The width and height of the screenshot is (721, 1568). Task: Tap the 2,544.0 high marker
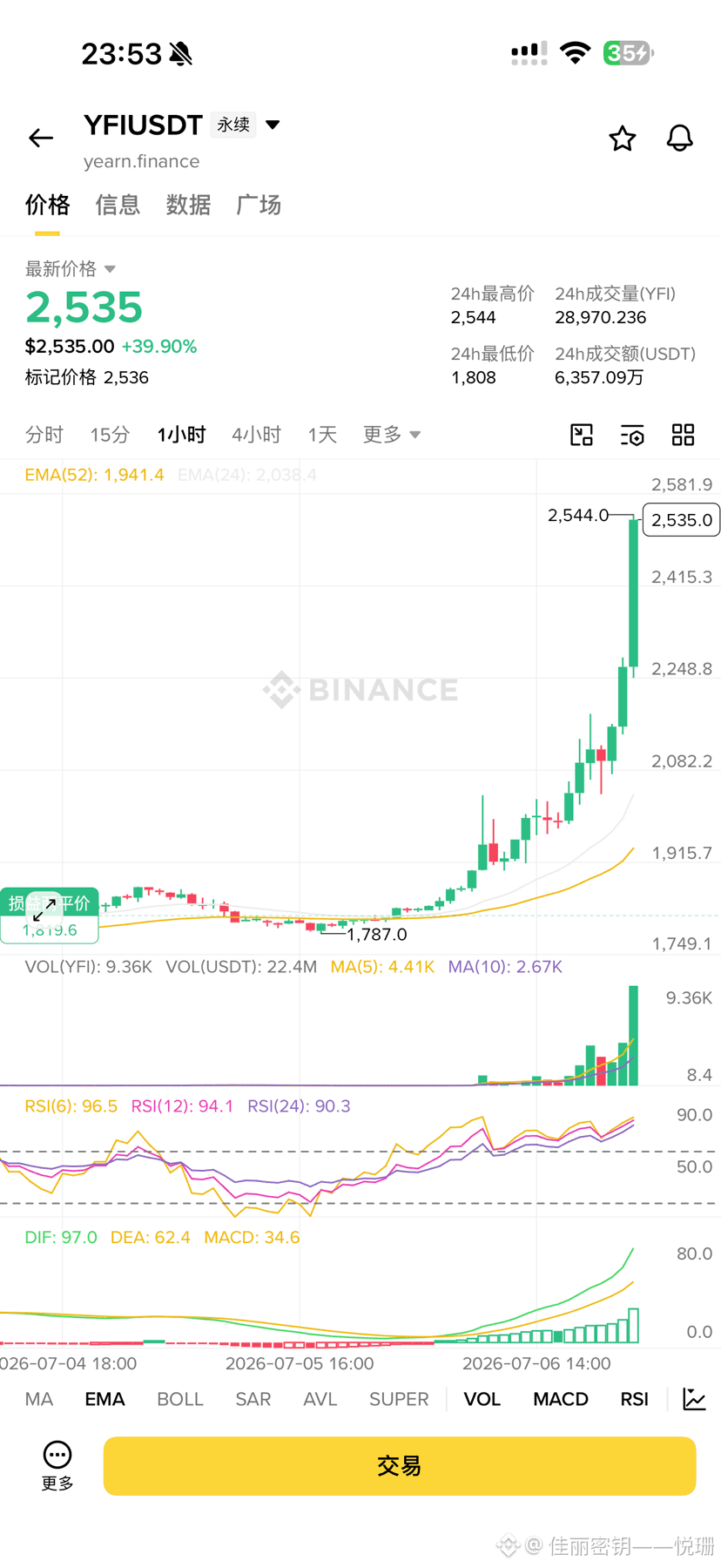point(578,515)
